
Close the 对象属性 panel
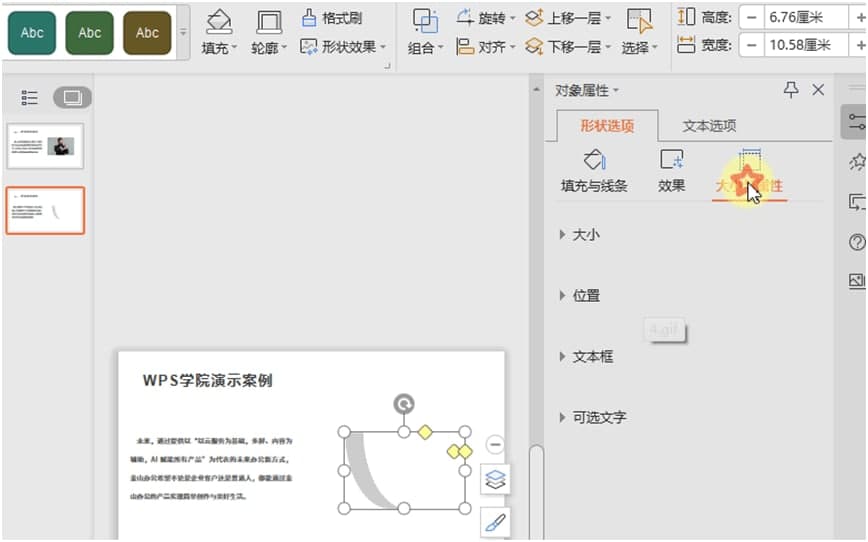[x=818, y=90]
